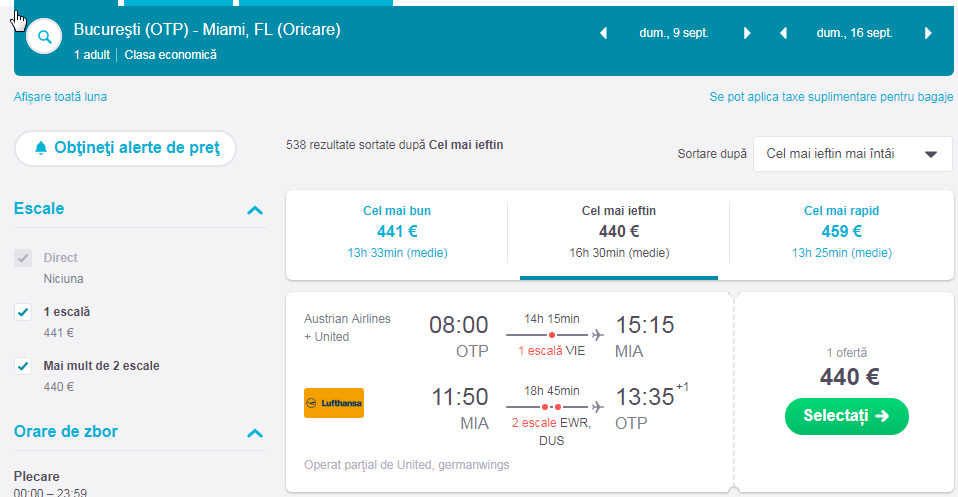
Task: Open 'Afișare toată luna' link
Action: point(60,97)
